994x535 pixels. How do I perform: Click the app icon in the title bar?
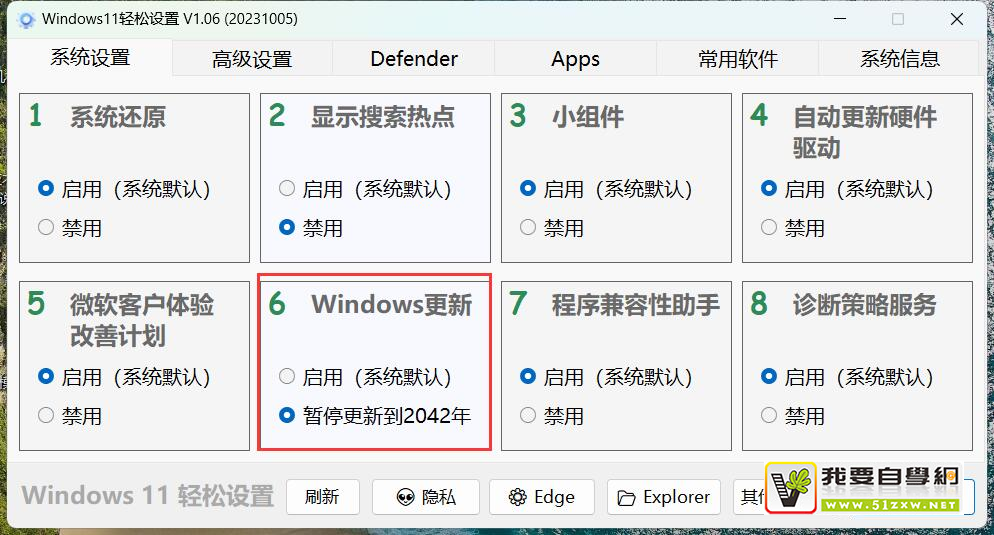pyautogui.click(x=27, y=19)
